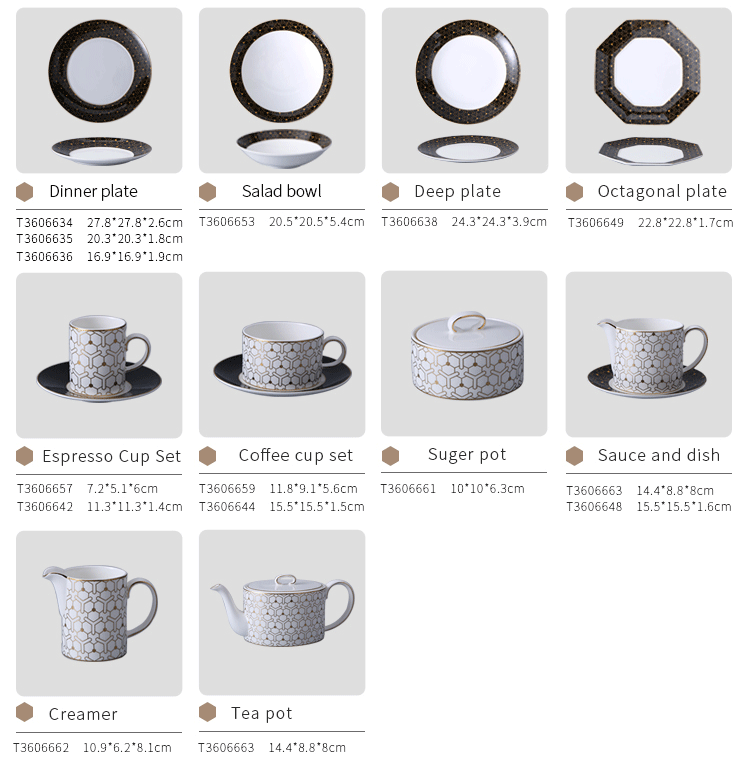Screen dimensions: 750x779
Task: Open the Dinner plate product image
Action: [x=99, y=90]
